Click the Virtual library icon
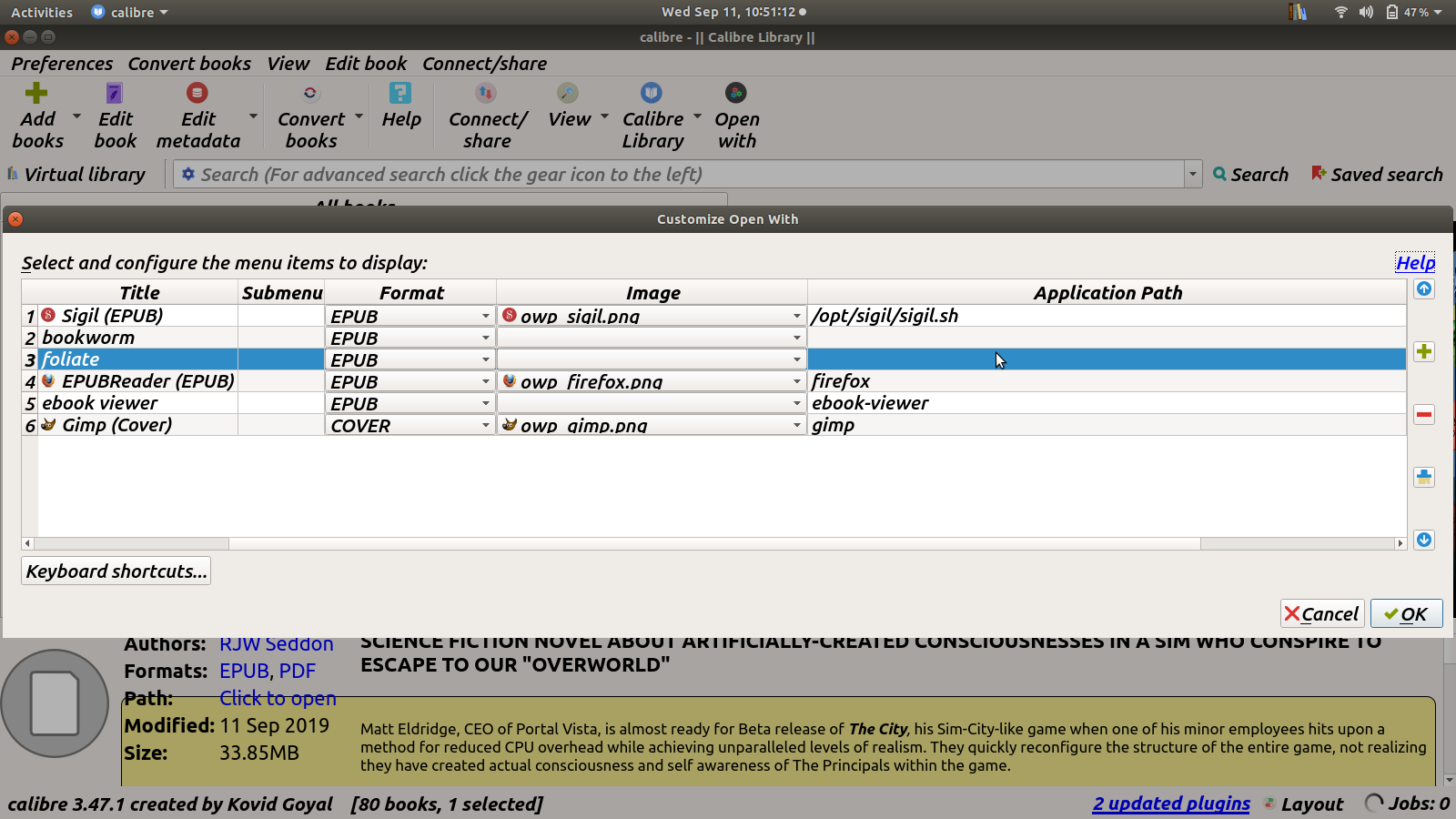This screenshot has width=1456, height=819. tap(13, 174)
